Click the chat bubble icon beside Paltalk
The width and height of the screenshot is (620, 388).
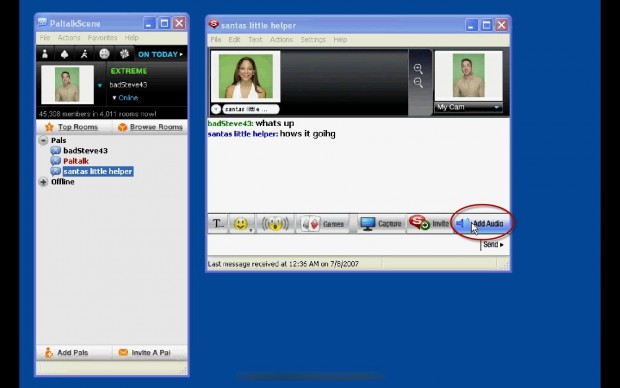point(55,161)
